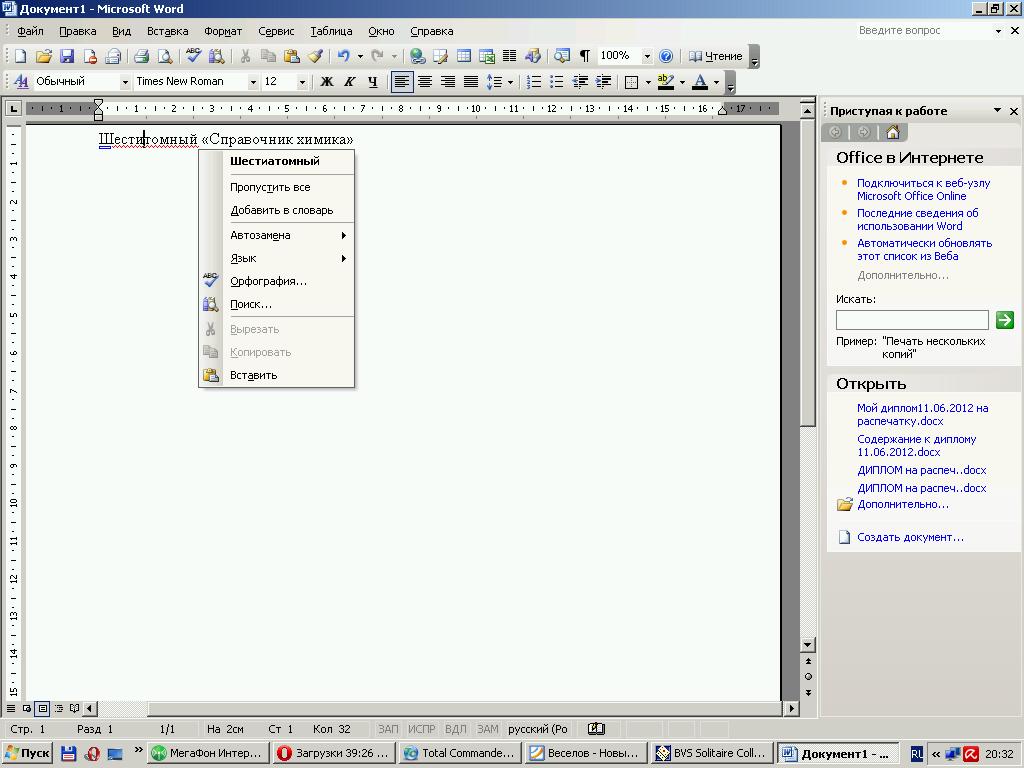Image resolution: width=1024 pixels, height=768 pixels.
Task: Toggle Bold formatting button
Action: click(x=326, y=82)
